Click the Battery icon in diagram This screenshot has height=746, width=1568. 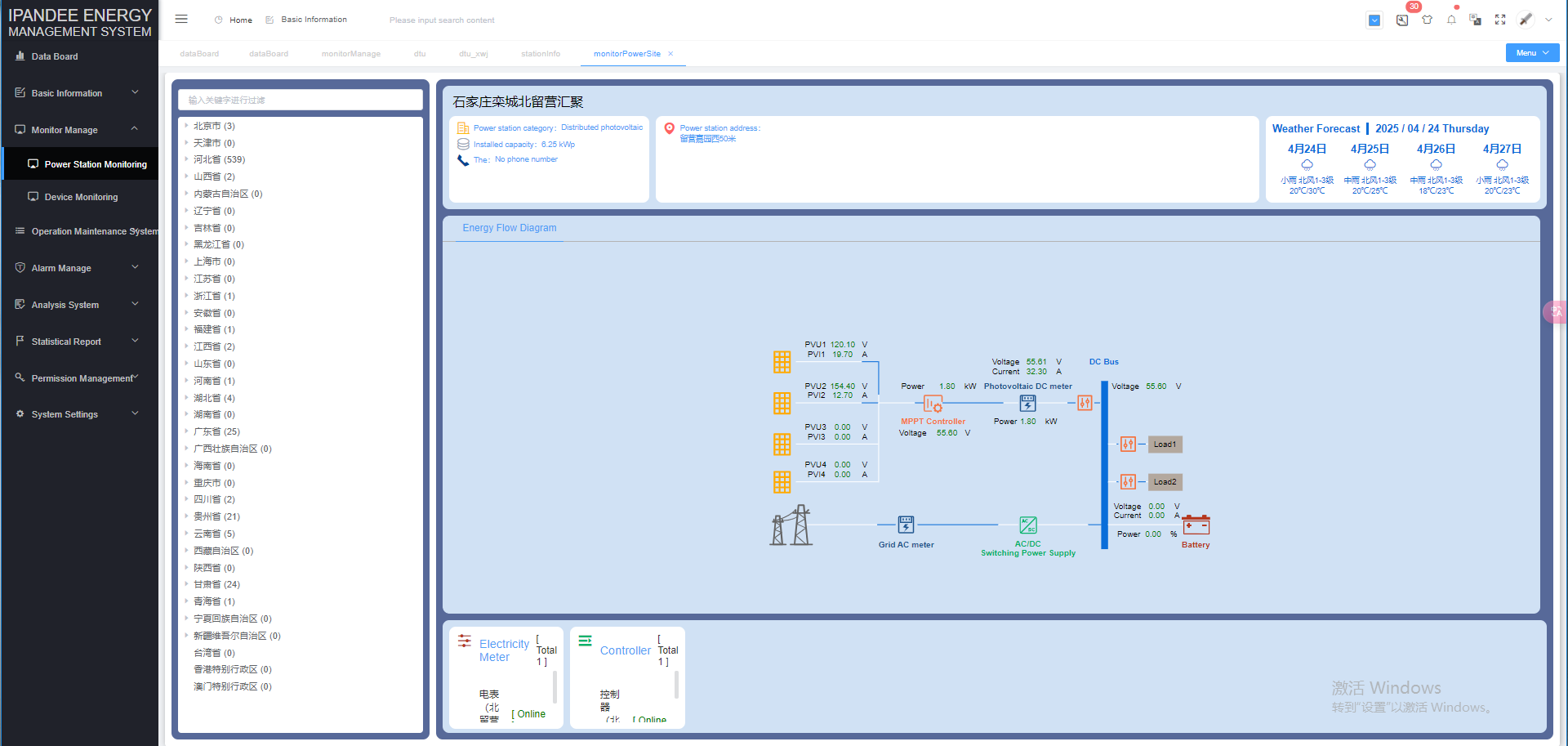coord(1196,525)
